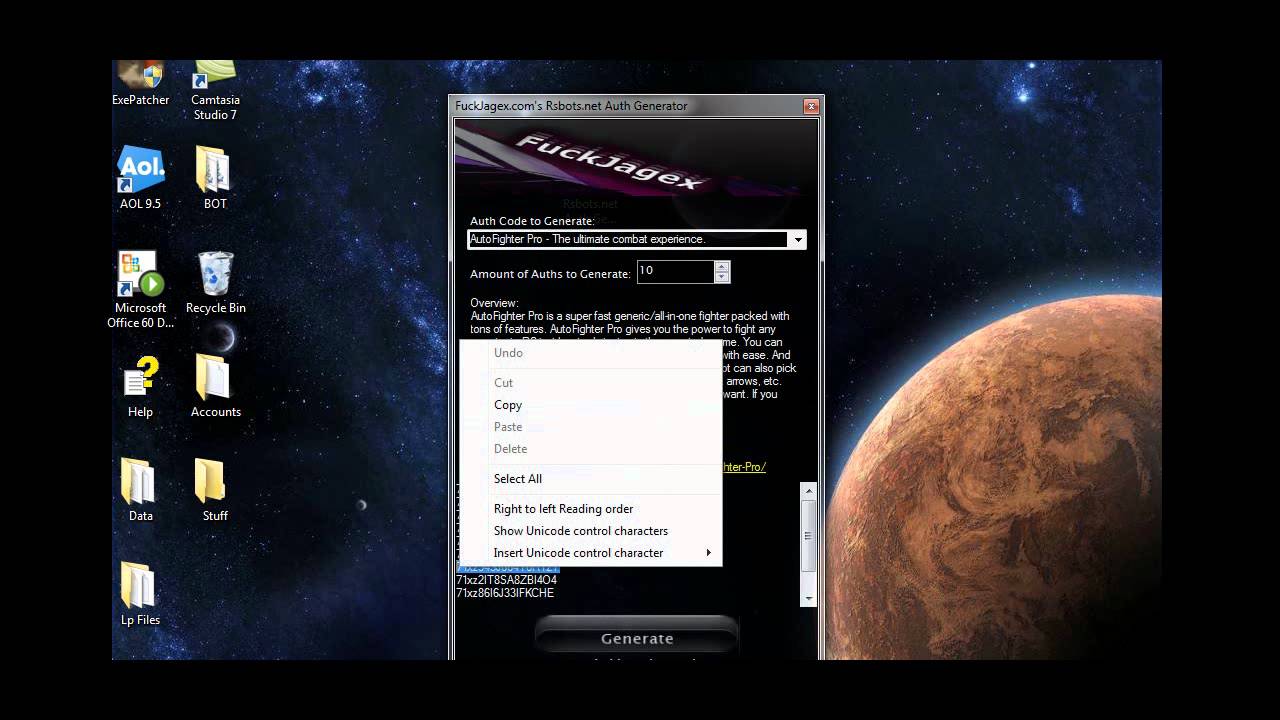Open the Accounts folder
Image resolution: width=1280 pixels, height=720 pixels.
click(x=215, y=387)
